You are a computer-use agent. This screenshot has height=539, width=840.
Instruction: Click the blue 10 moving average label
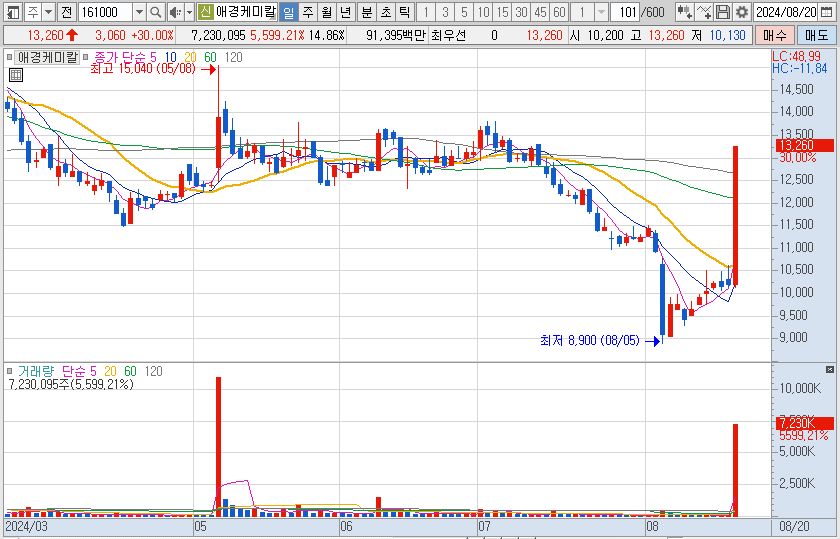coord(170,57)
